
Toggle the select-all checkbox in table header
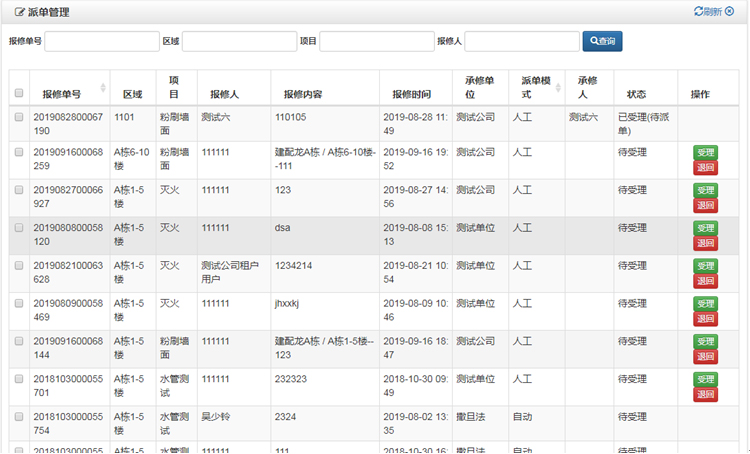click(19, 93)
